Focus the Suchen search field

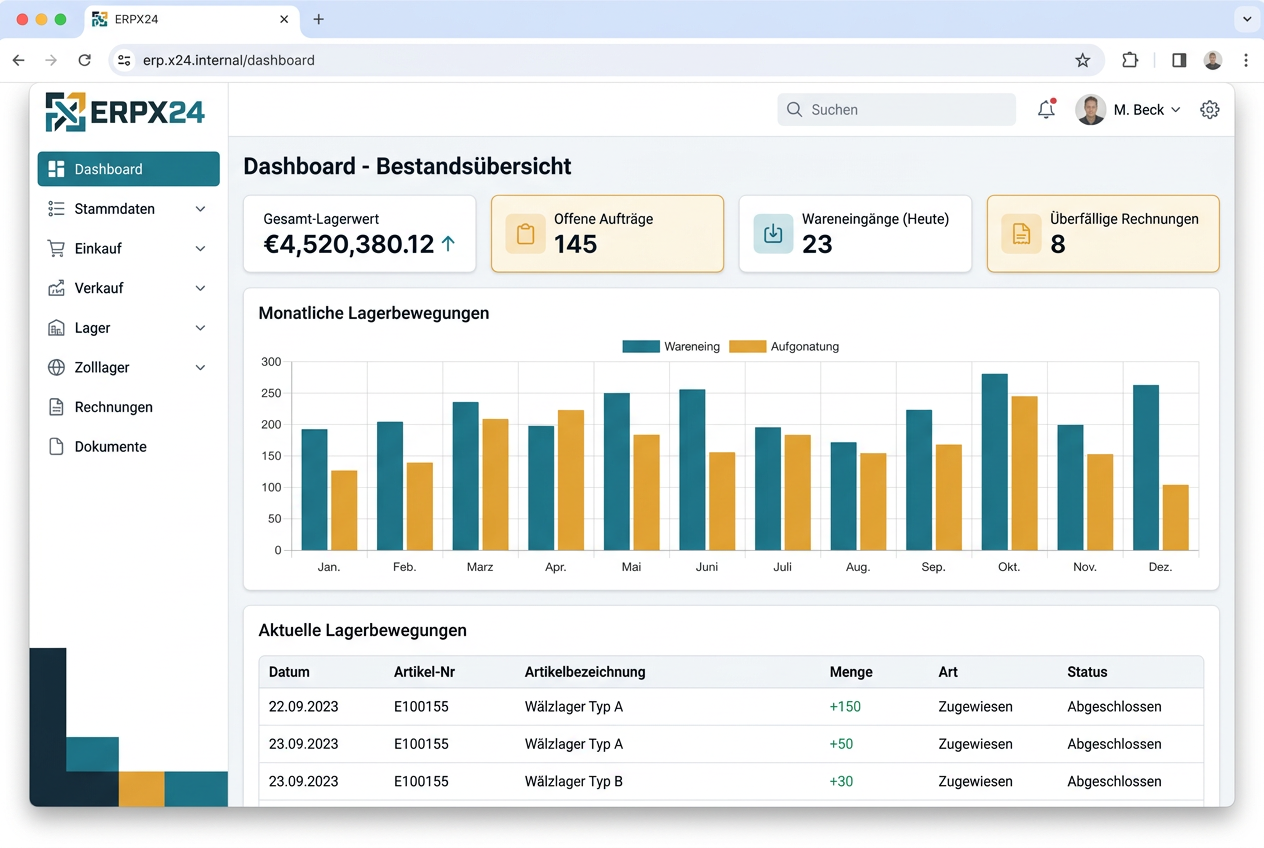pyautogui.click(x=896, y=110)
